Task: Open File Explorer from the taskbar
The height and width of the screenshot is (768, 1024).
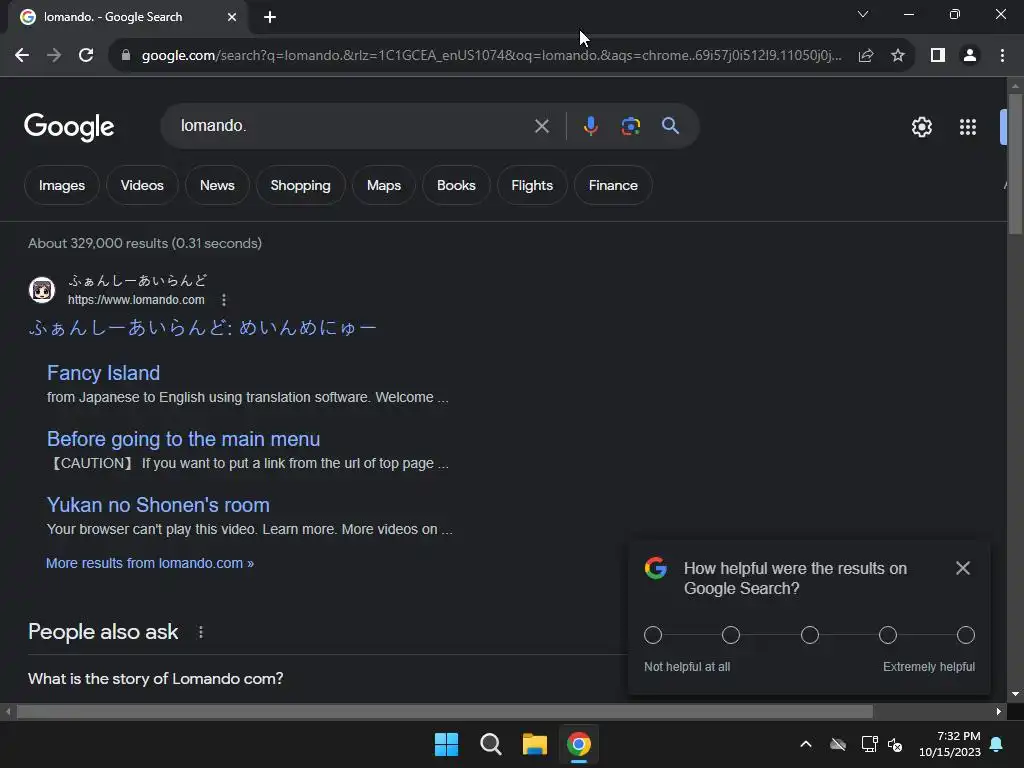Action: pos(535,744)
